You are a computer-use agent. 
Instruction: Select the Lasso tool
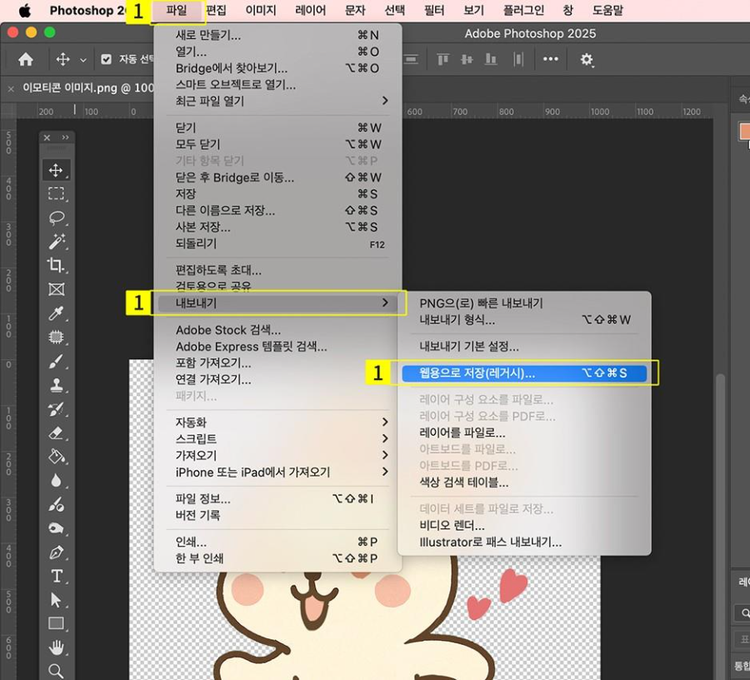[x=56, y=218]
